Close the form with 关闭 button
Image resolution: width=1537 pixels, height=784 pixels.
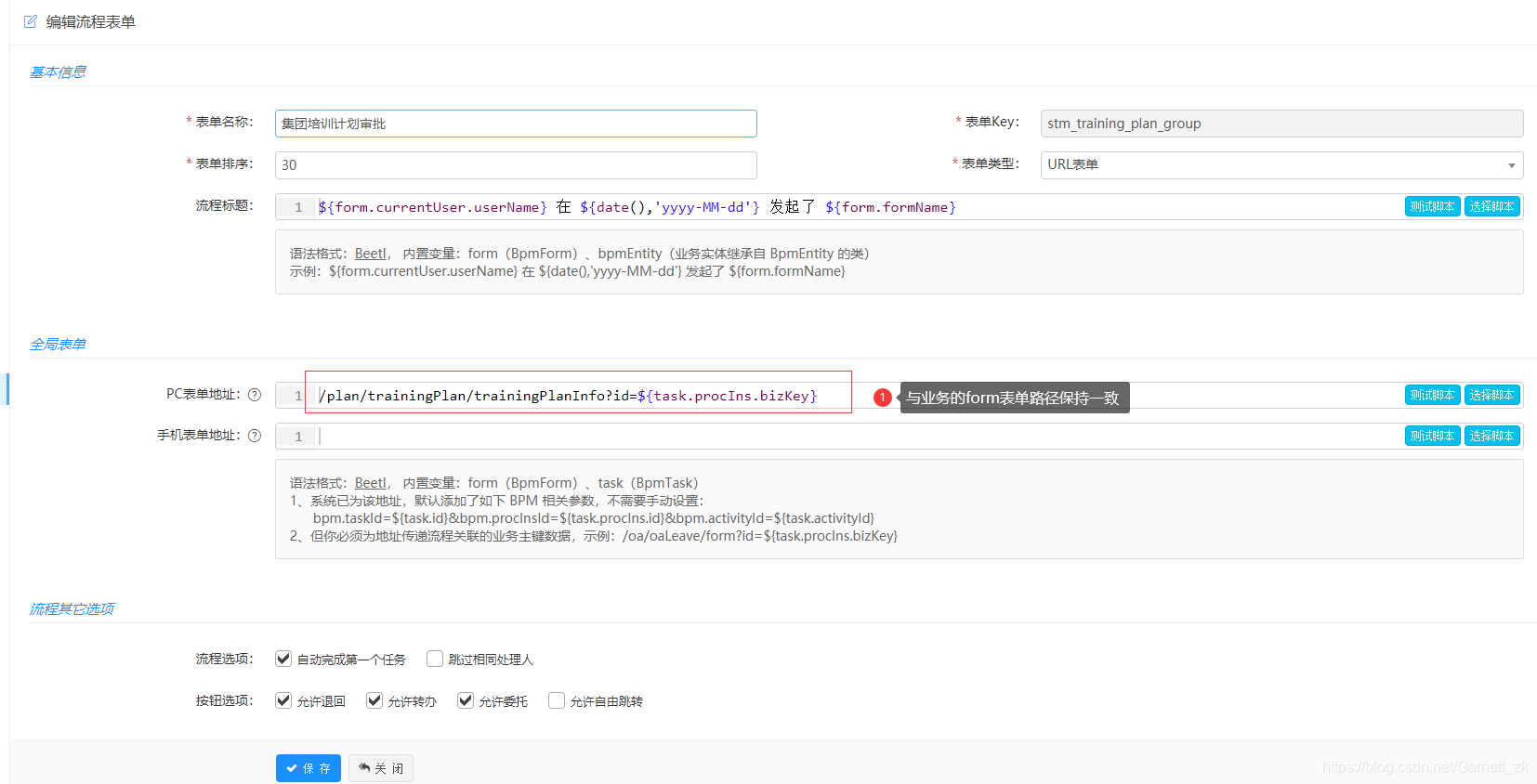click(381, 768)
